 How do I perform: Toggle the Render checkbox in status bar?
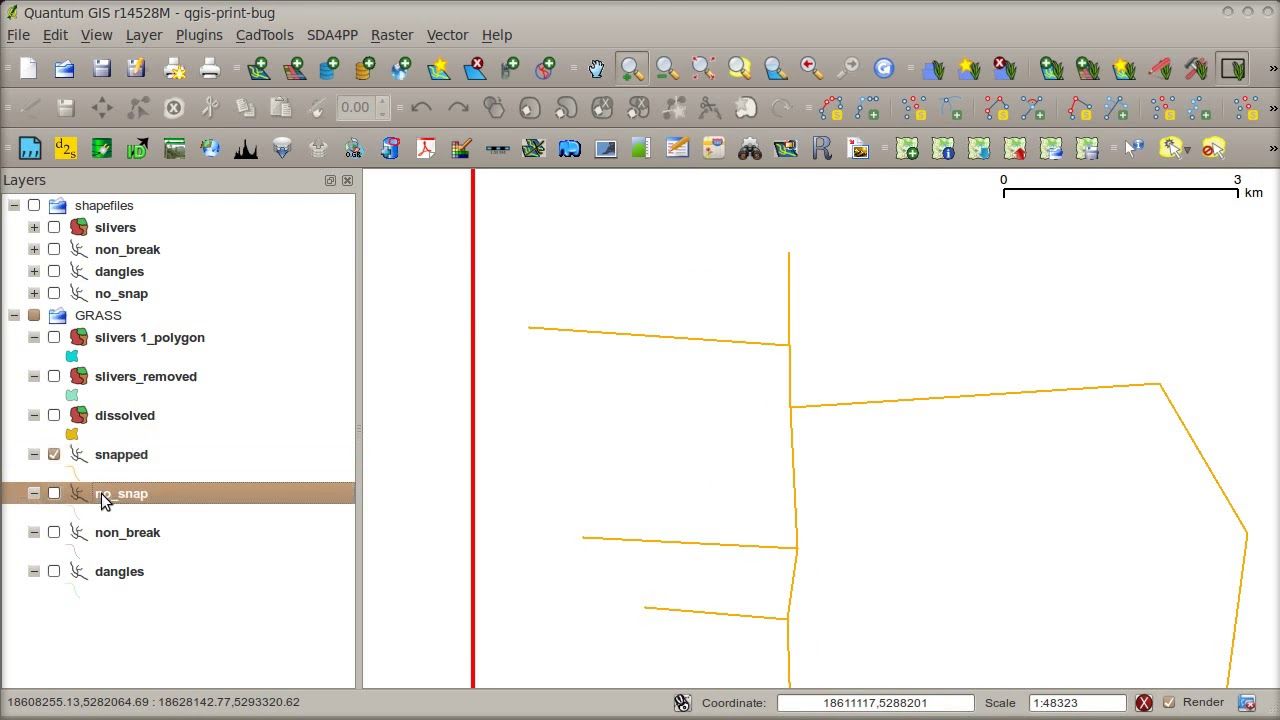(x=1167, y=703)
